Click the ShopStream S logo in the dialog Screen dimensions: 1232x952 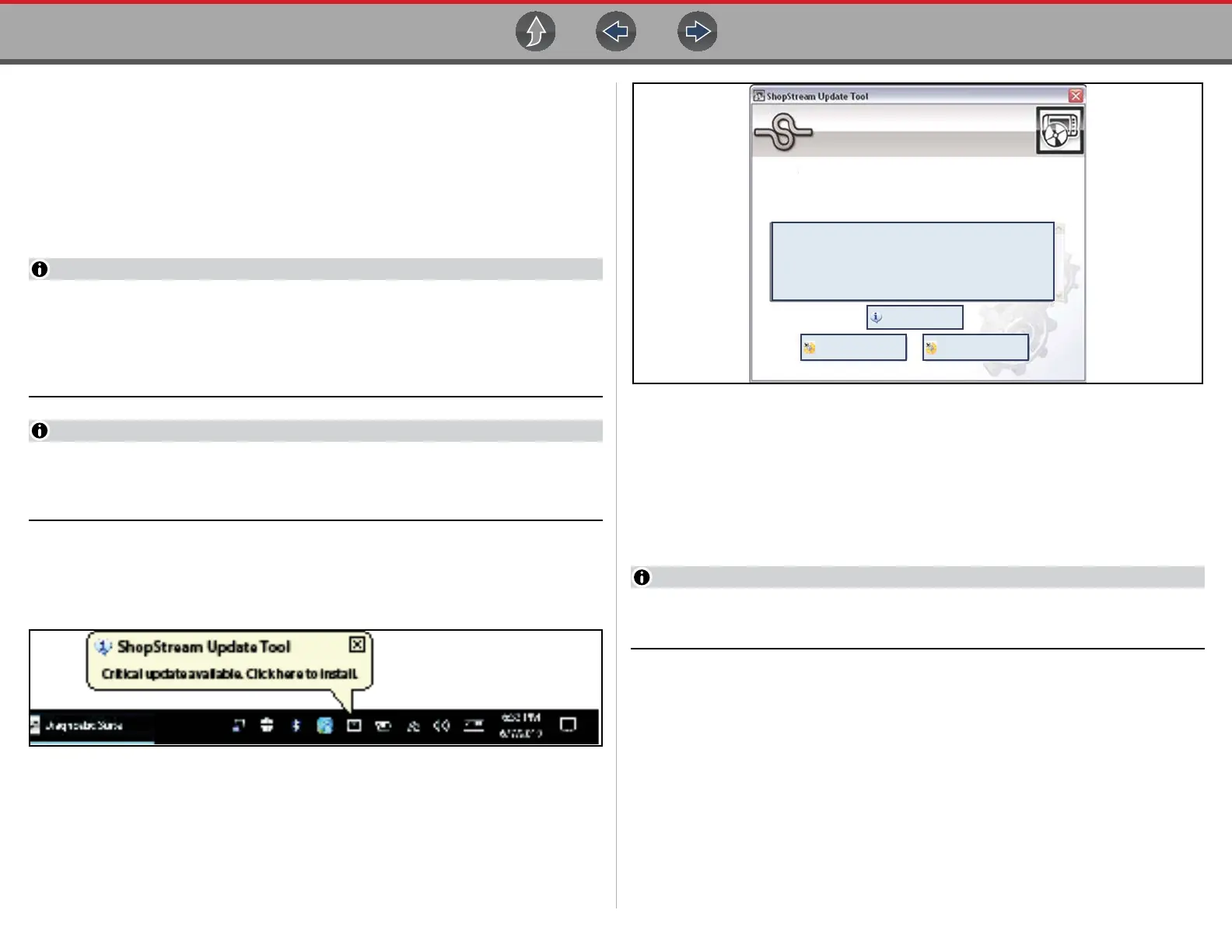point(783,132)
